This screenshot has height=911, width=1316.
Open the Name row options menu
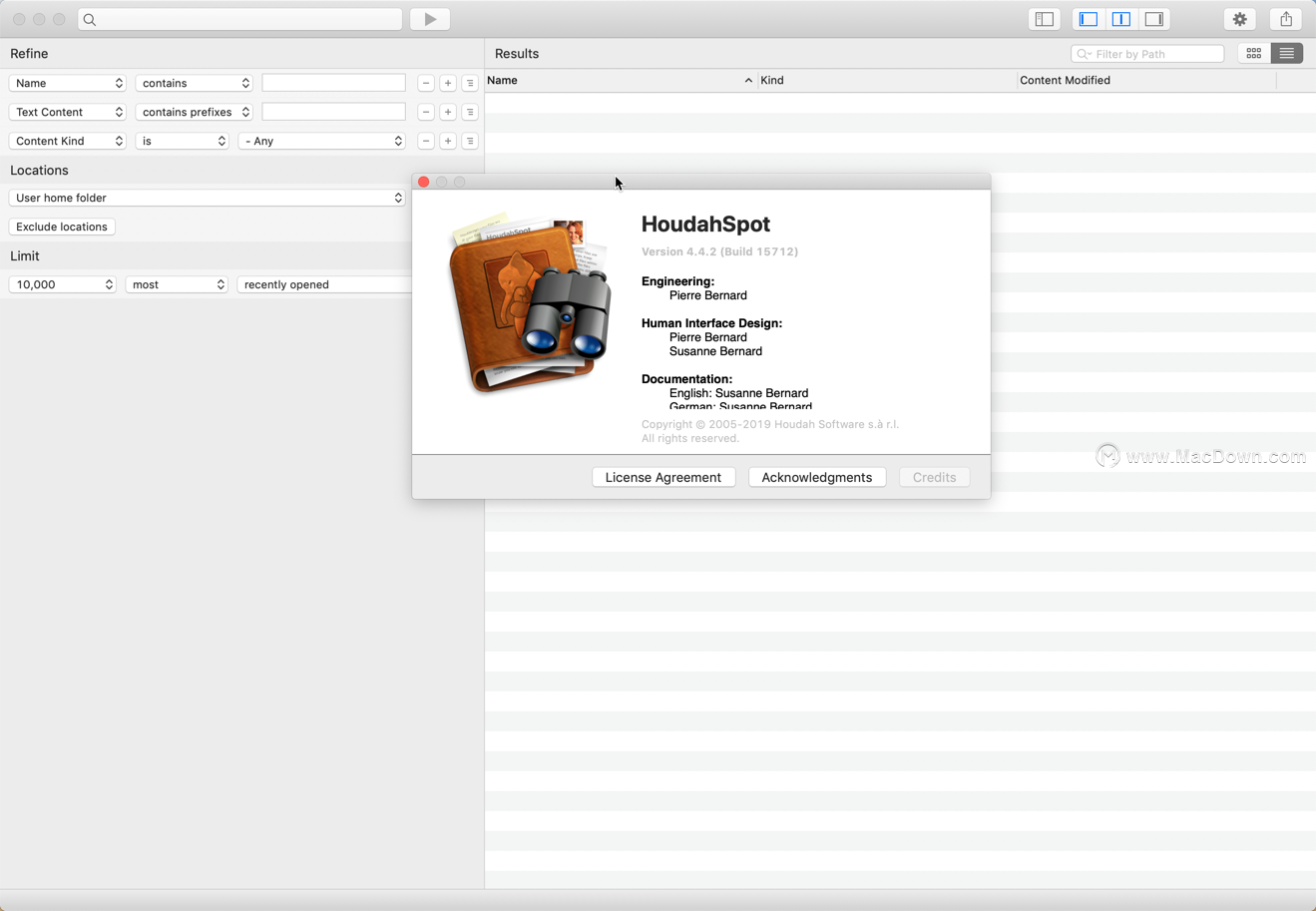point(470,83)
